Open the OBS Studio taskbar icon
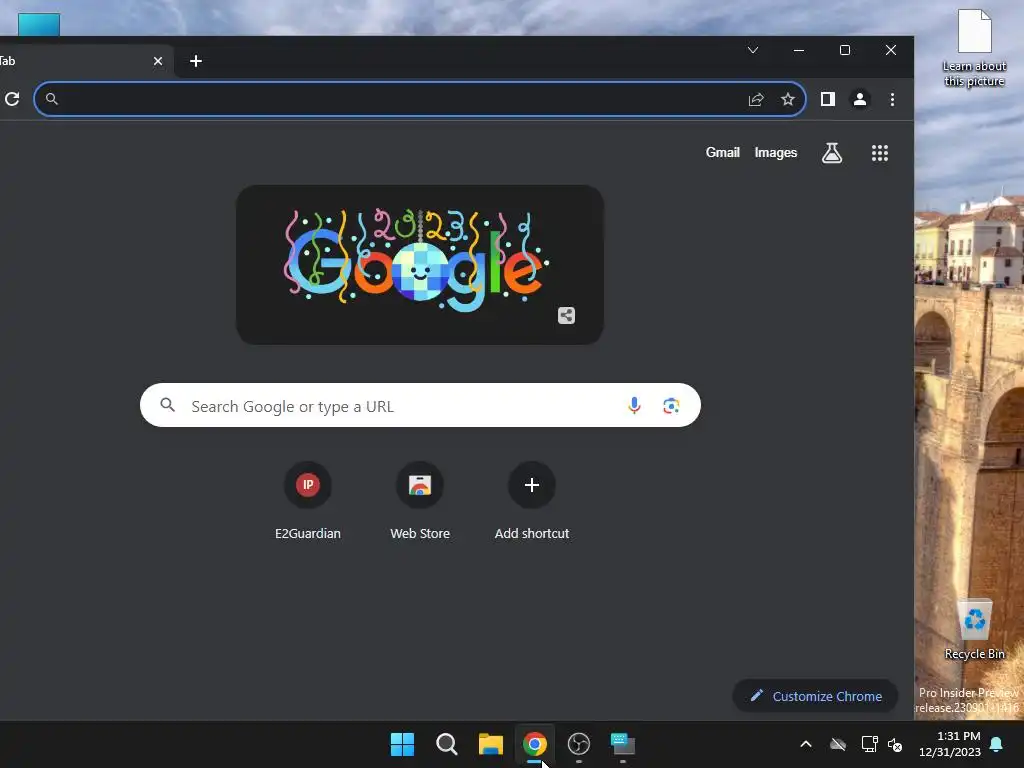Image resolution: width=1024 pixels, height=768 pixels. 579,744
